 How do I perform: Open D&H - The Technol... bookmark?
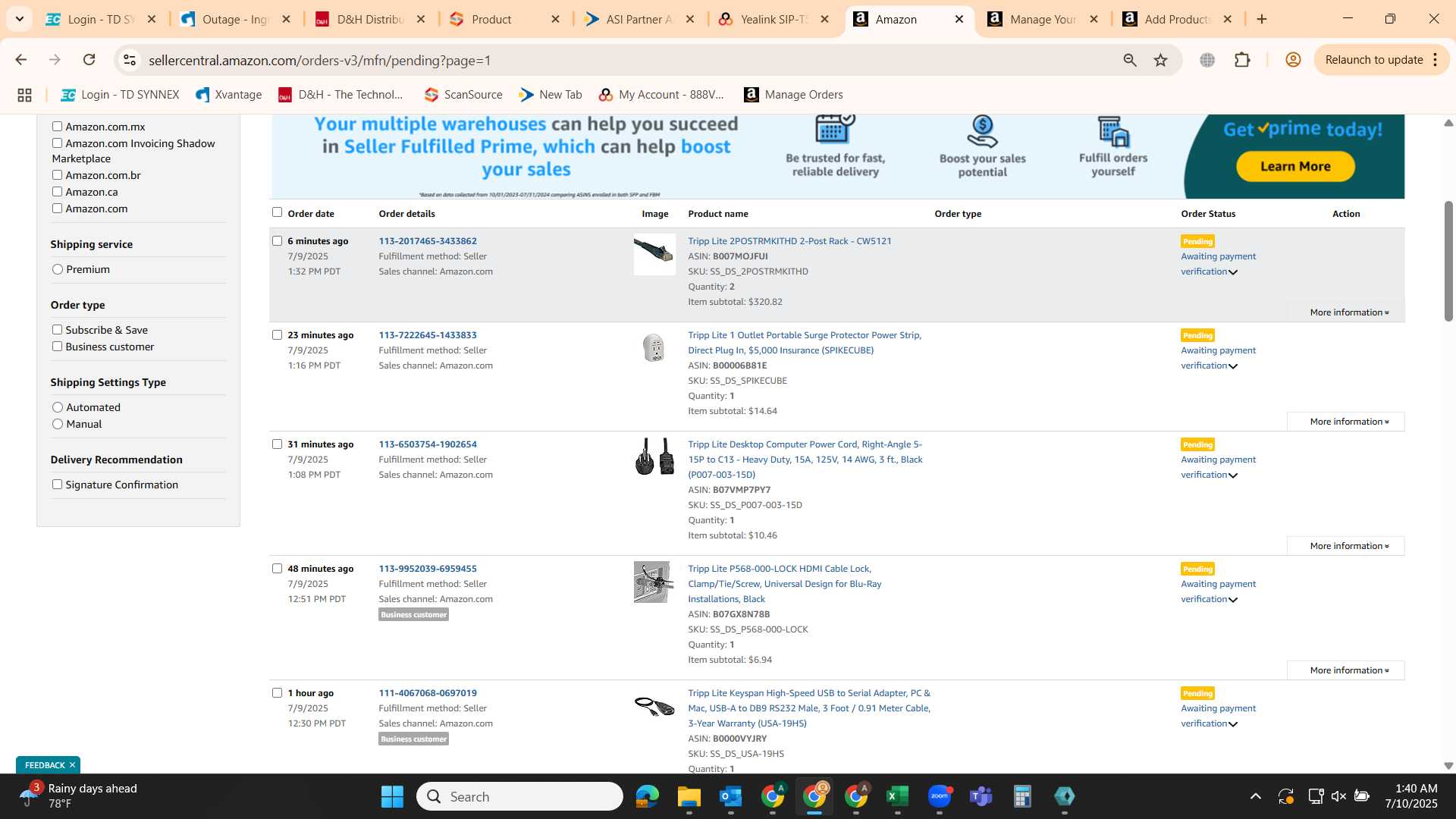click(340, 95)
